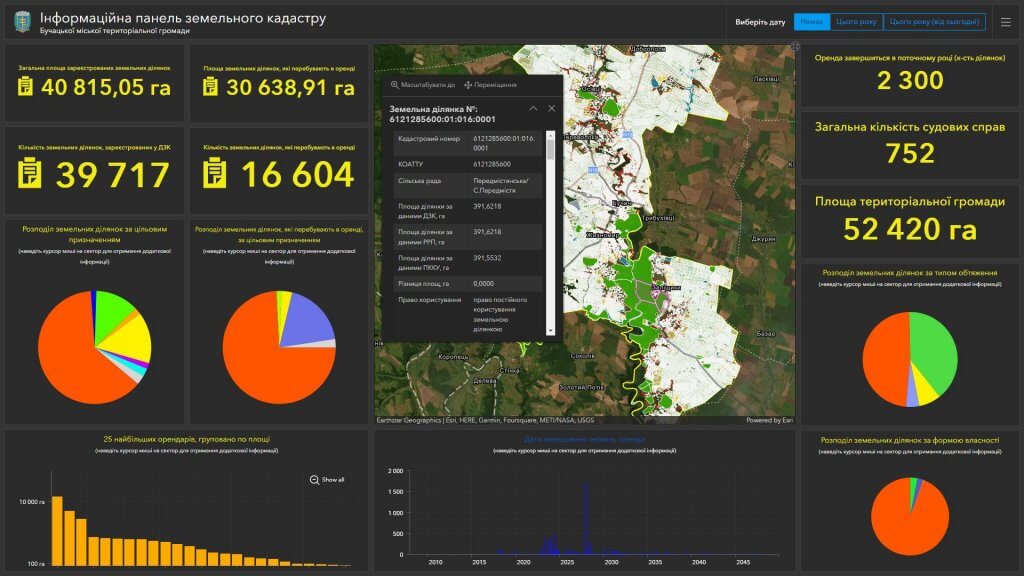The image size is (1024, 576).
Task: Click the Ласківці label on the map
Action: click(x=766, y=78)
